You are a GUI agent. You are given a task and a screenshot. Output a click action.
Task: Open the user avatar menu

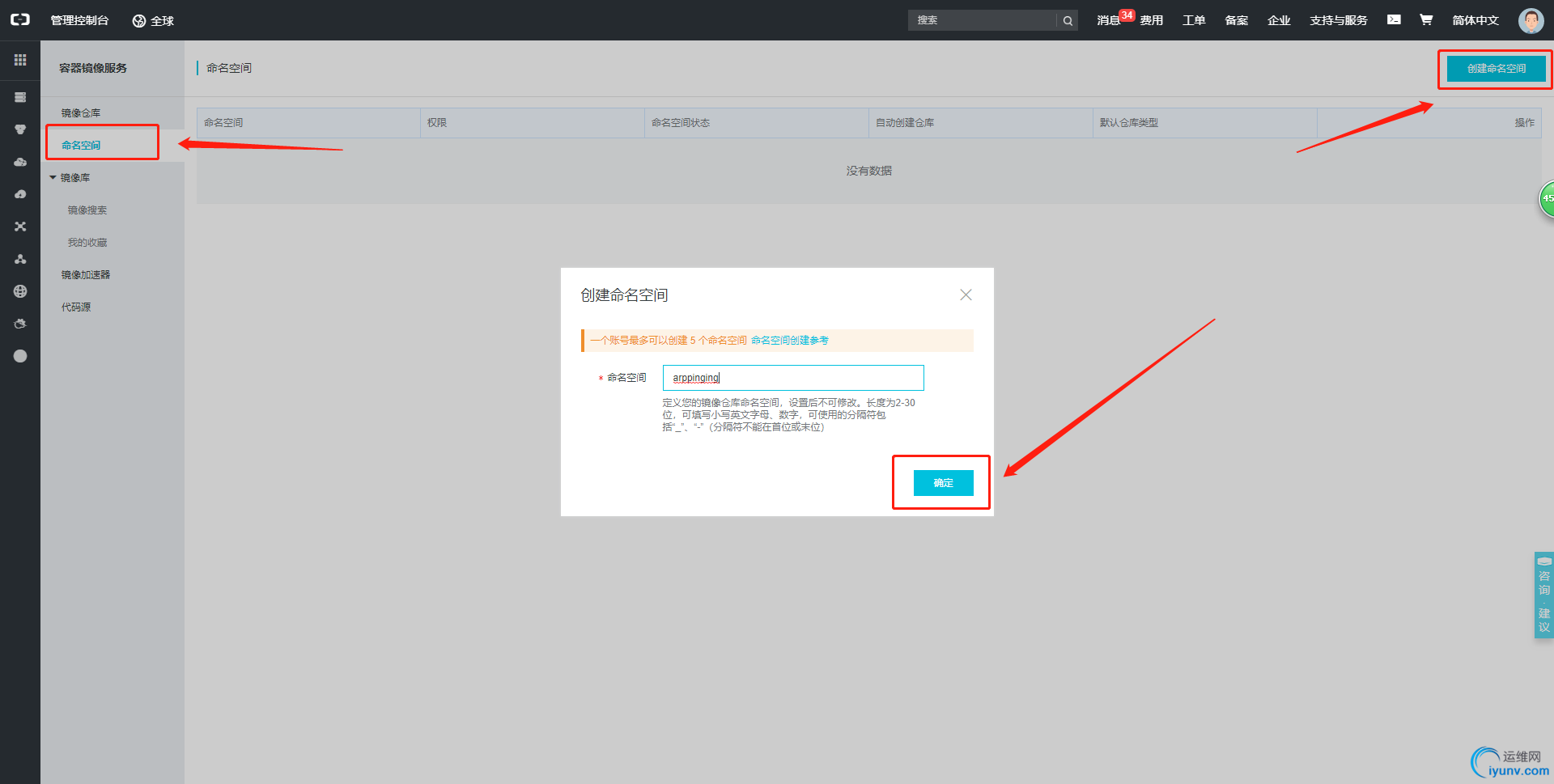click(1531, 20)
